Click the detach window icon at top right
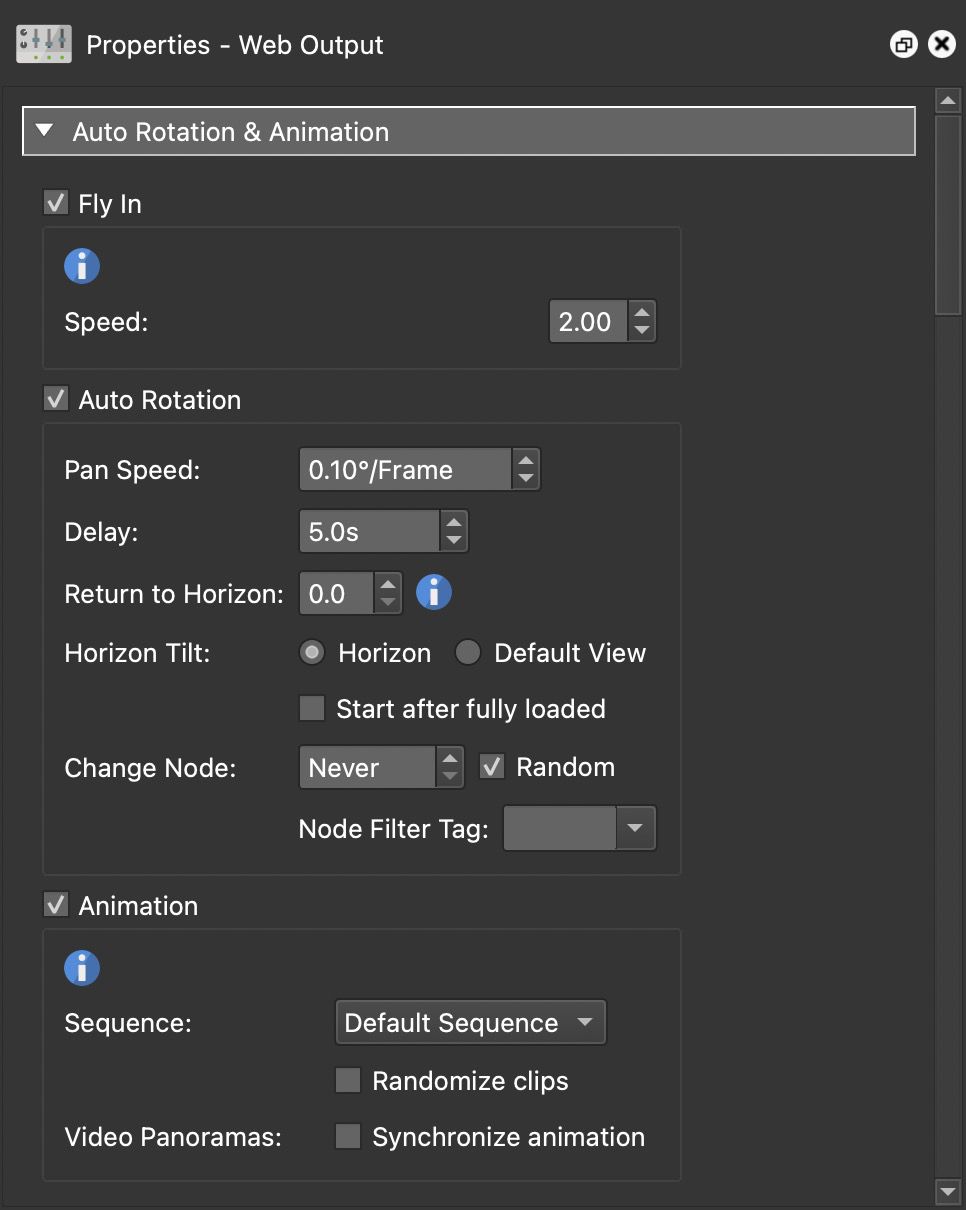 (x=903, y=43)
